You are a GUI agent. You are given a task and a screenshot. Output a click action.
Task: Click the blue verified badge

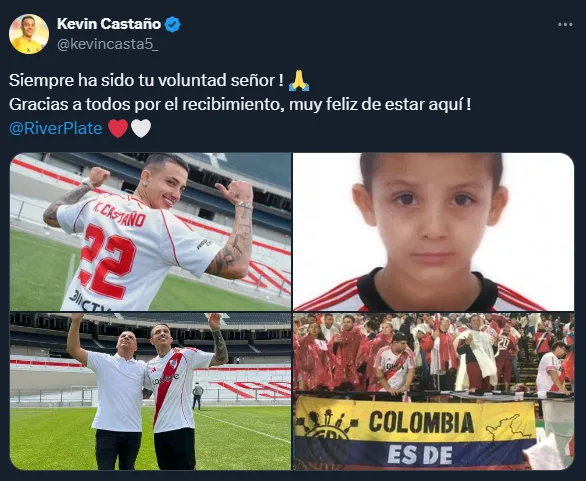[x=172, y=24]
